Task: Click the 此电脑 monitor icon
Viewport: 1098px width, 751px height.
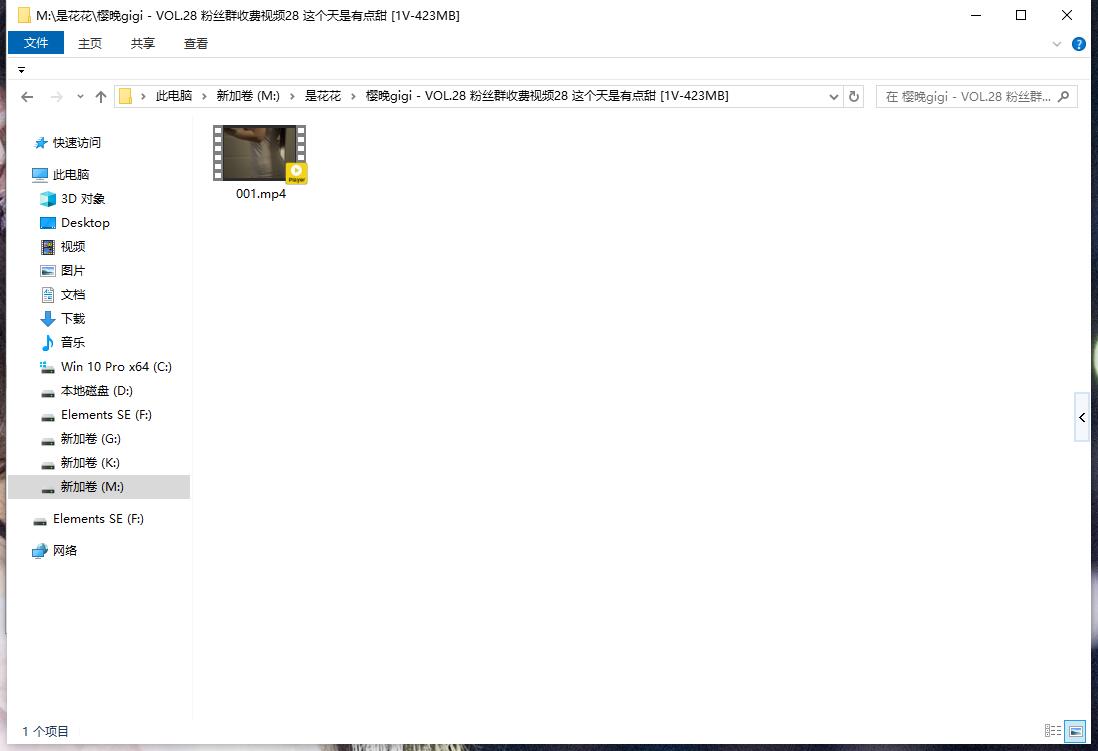Action: point(40,174)
